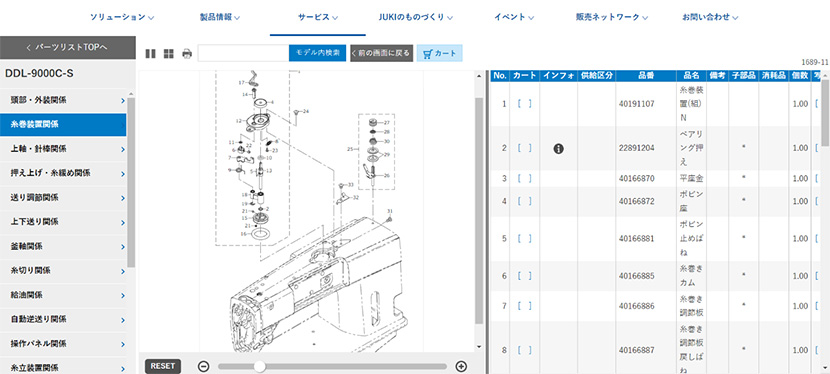Click the モデル内検索 search button
This screenshot has width=830, height=374.
318,53
